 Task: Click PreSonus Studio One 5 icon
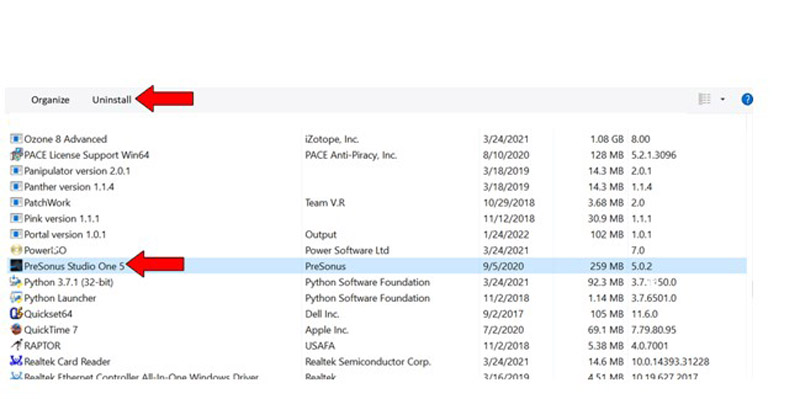16,266
